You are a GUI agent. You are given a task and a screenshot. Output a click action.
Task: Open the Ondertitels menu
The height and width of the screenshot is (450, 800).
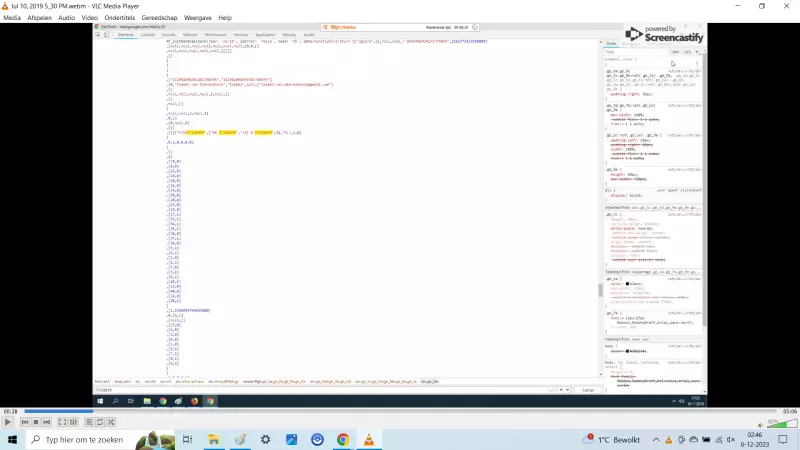[x=121, y=18]
